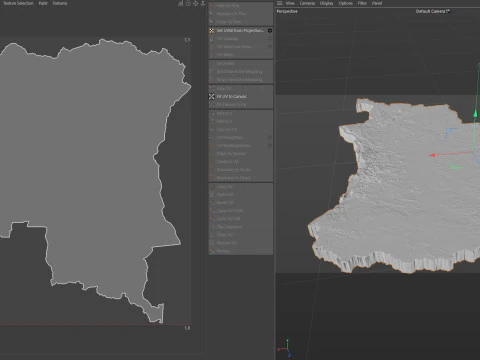Open the Panel menu in viewport
This screenshot has width=480, height=360.
(377, 3)
